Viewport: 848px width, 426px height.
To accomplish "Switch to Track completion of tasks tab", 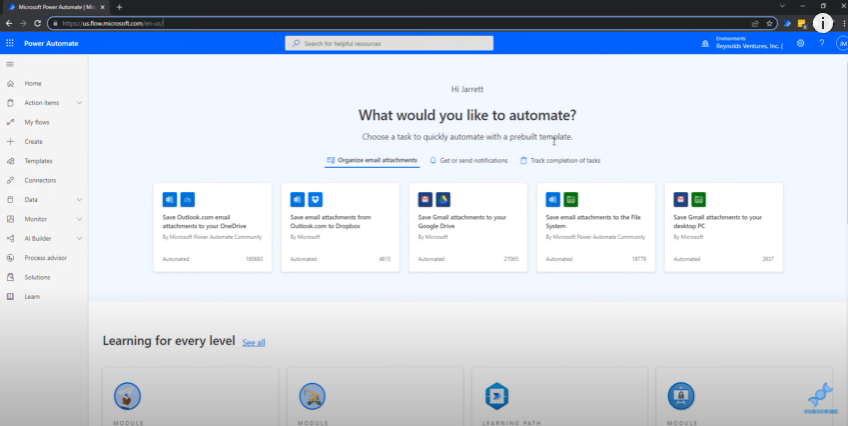I will (x=560, y=161).
